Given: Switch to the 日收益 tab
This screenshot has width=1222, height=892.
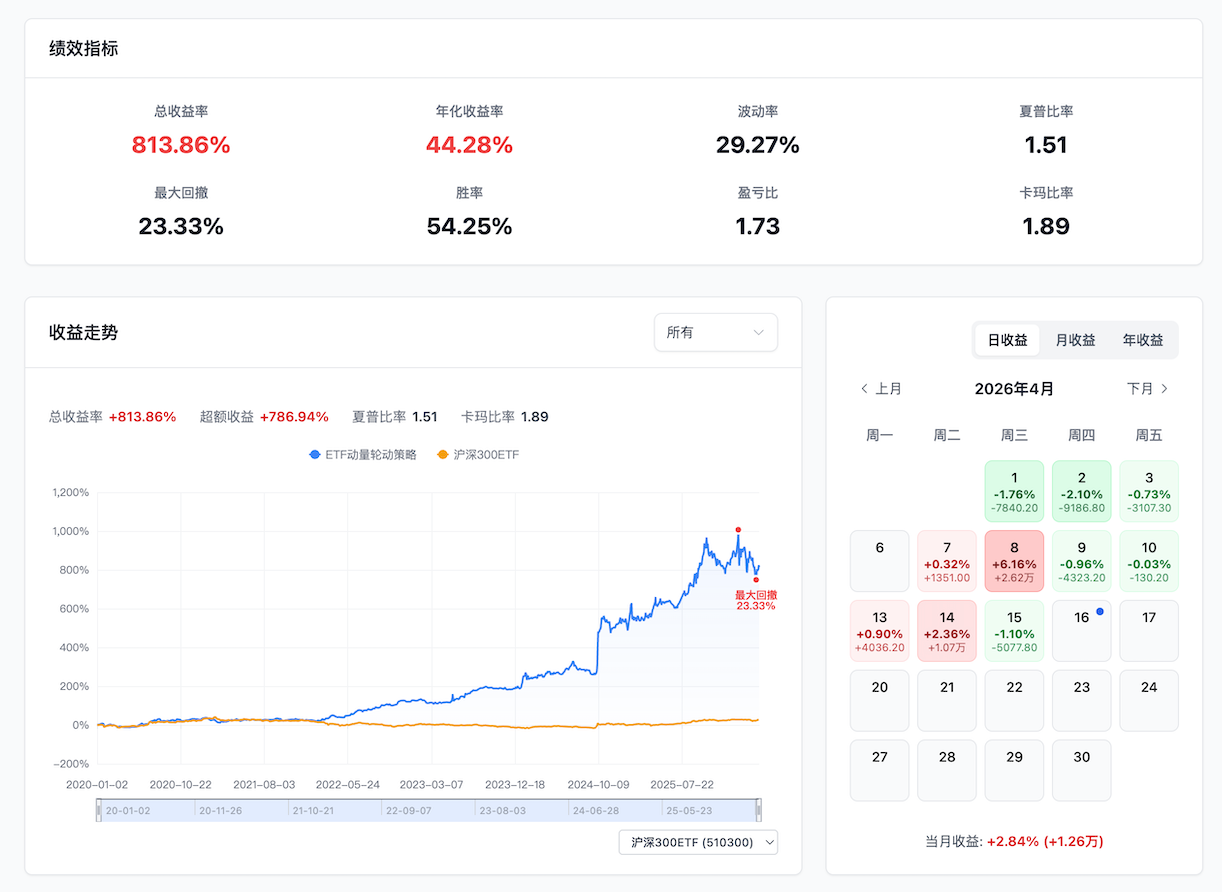Looking at the screenshot, I should coord(1007,340).
